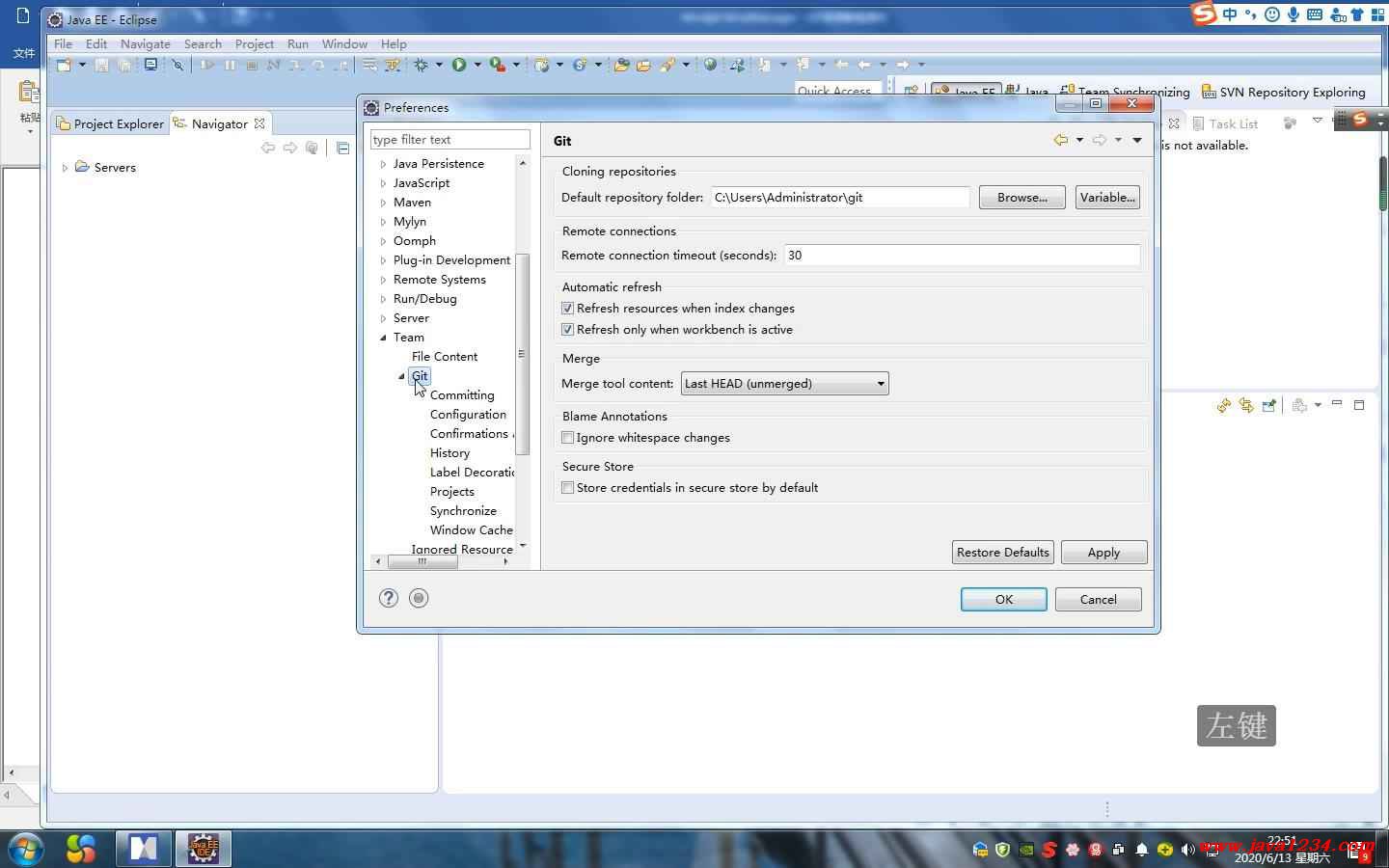This screenshot has width=1389, height=868.
Task: Click the Terminate debug toolbar icon
Action: coord(252,65)
